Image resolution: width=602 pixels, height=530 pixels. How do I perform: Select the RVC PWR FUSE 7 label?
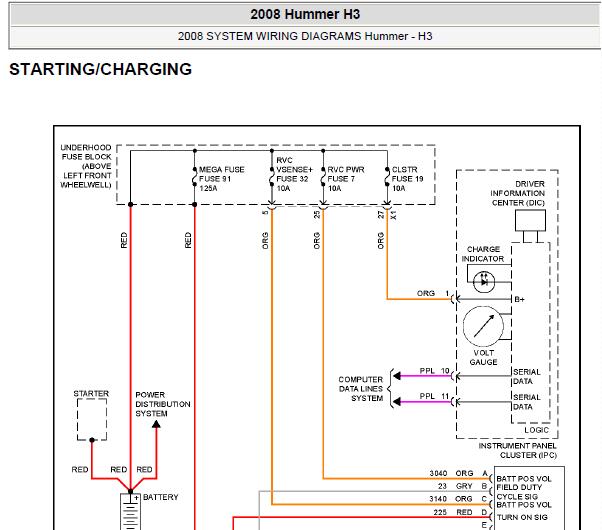tap(346, 179)
